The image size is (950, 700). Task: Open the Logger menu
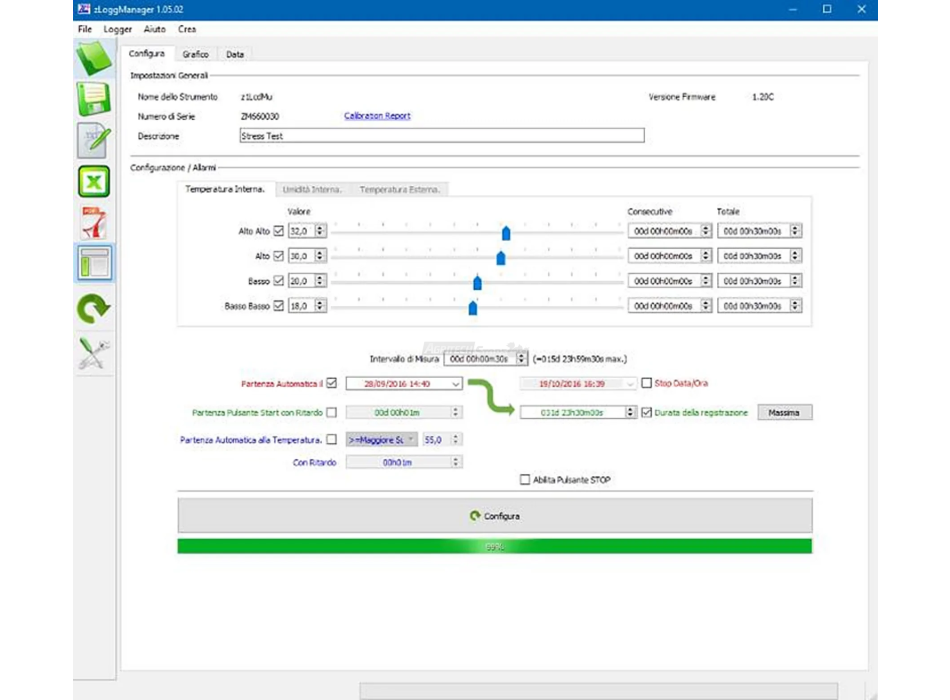point(117,29)
